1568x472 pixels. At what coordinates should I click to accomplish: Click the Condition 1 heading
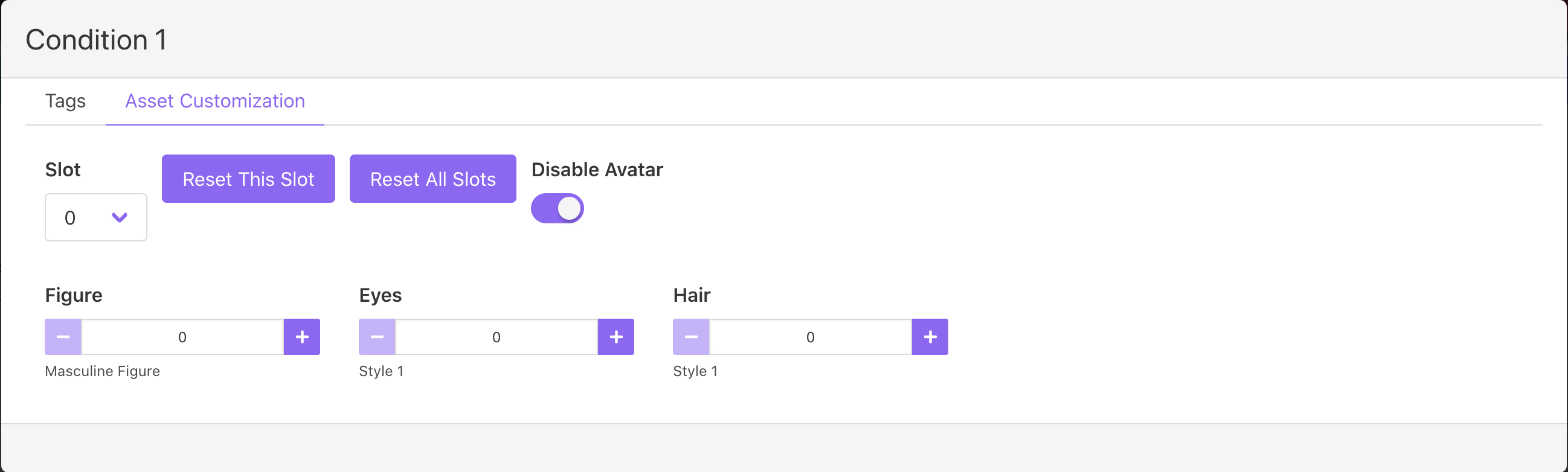point(96,40)
